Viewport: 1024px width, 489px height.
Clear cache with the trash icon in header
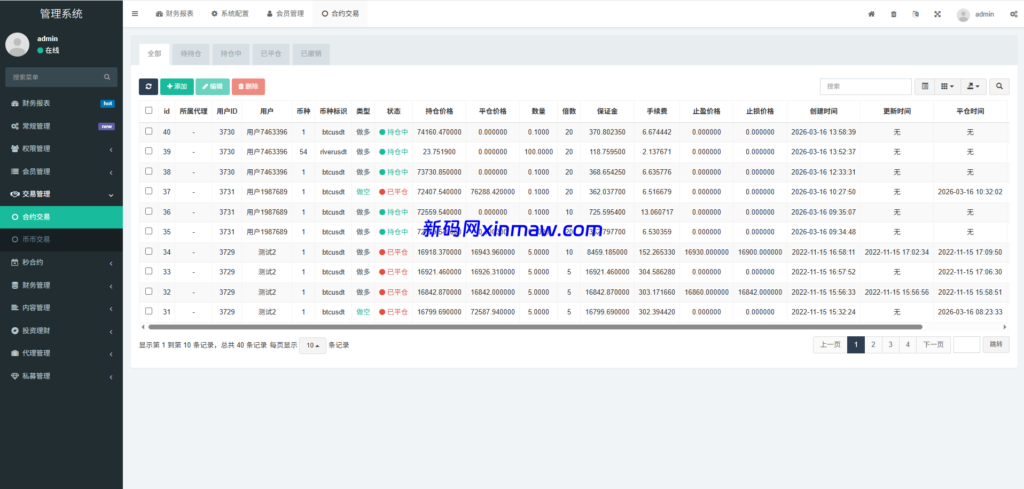pos(893,14)
